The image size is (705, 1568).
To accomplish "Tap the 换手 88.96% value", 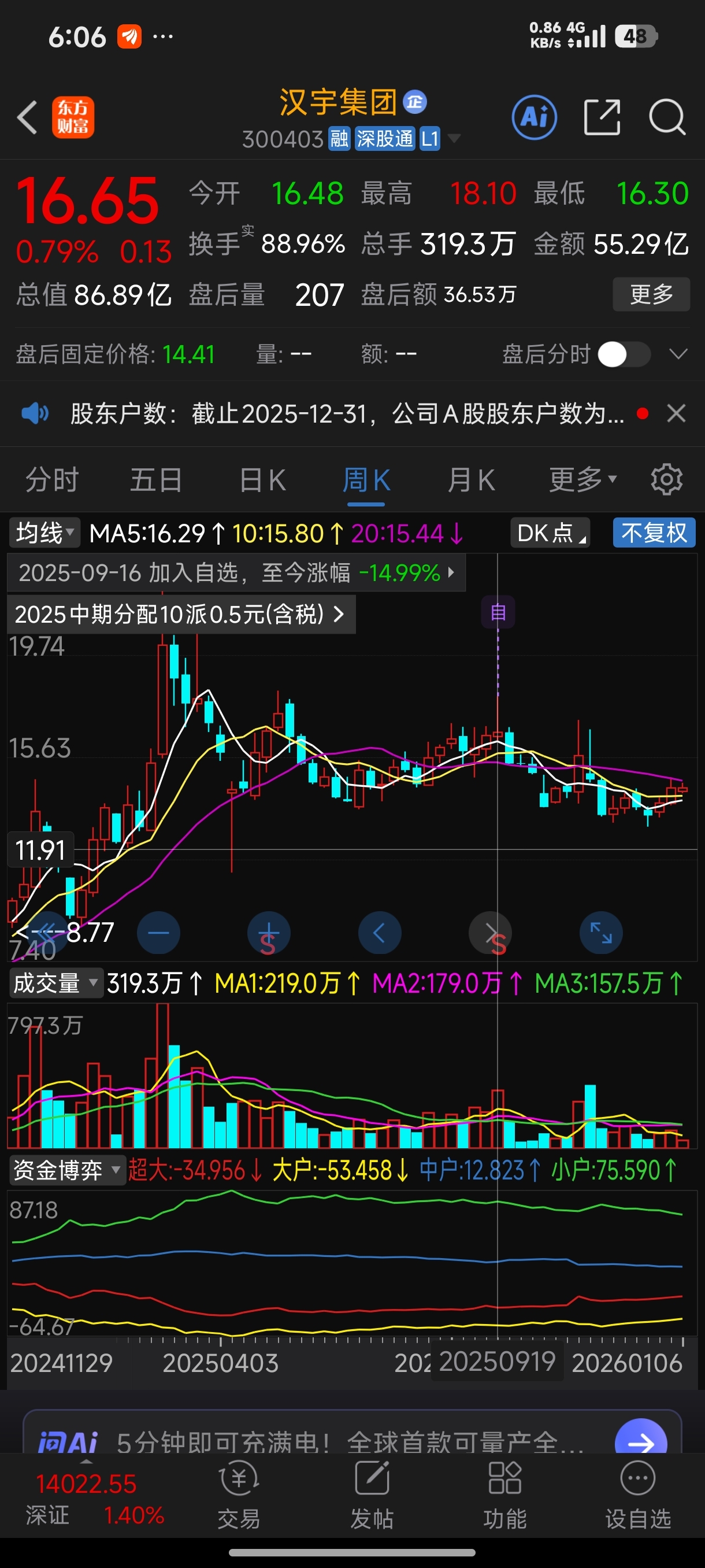I will pyautogui.click(x=303, y=244).
